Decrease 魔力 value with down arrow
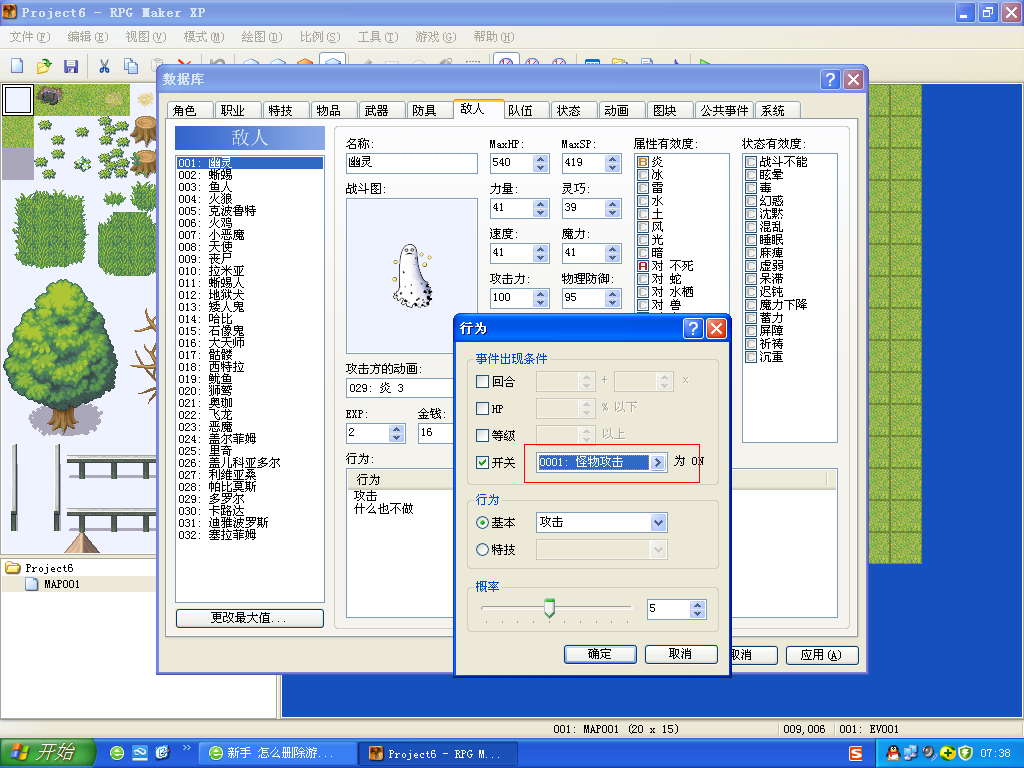1024x768 pixels. 612,258
